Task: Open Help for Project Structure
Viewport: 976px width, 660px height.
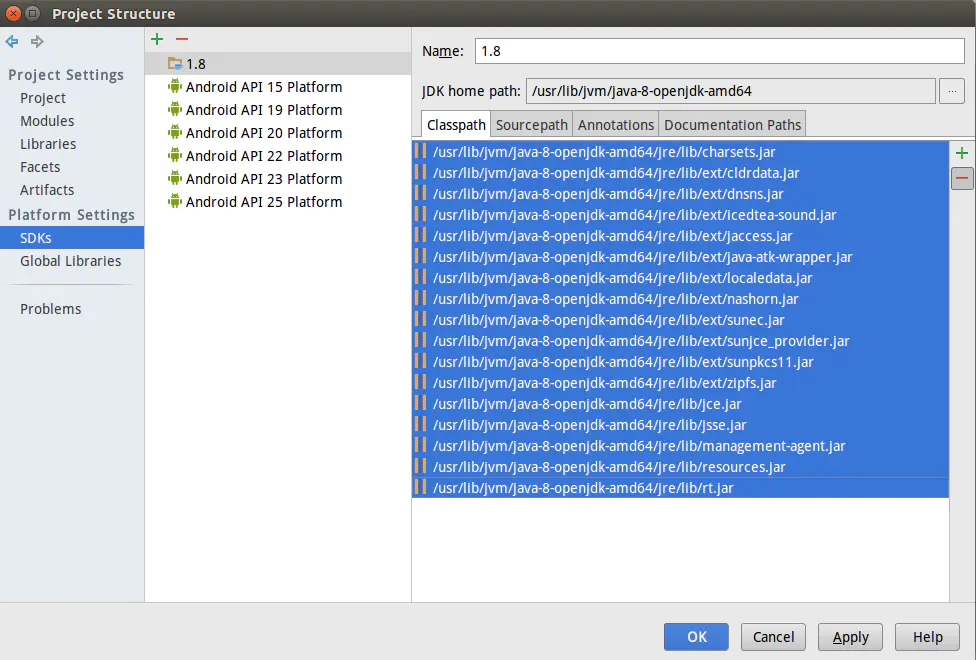Action: coord(927,637)
